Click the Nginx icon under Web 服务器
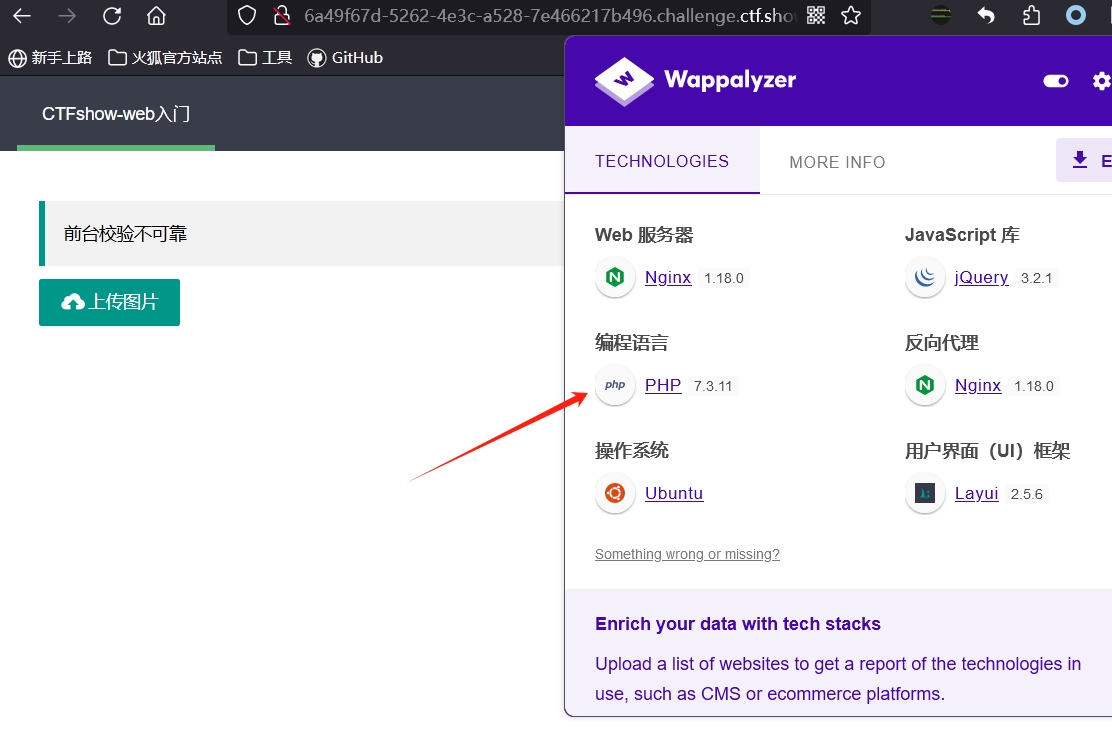 point(615,277)
